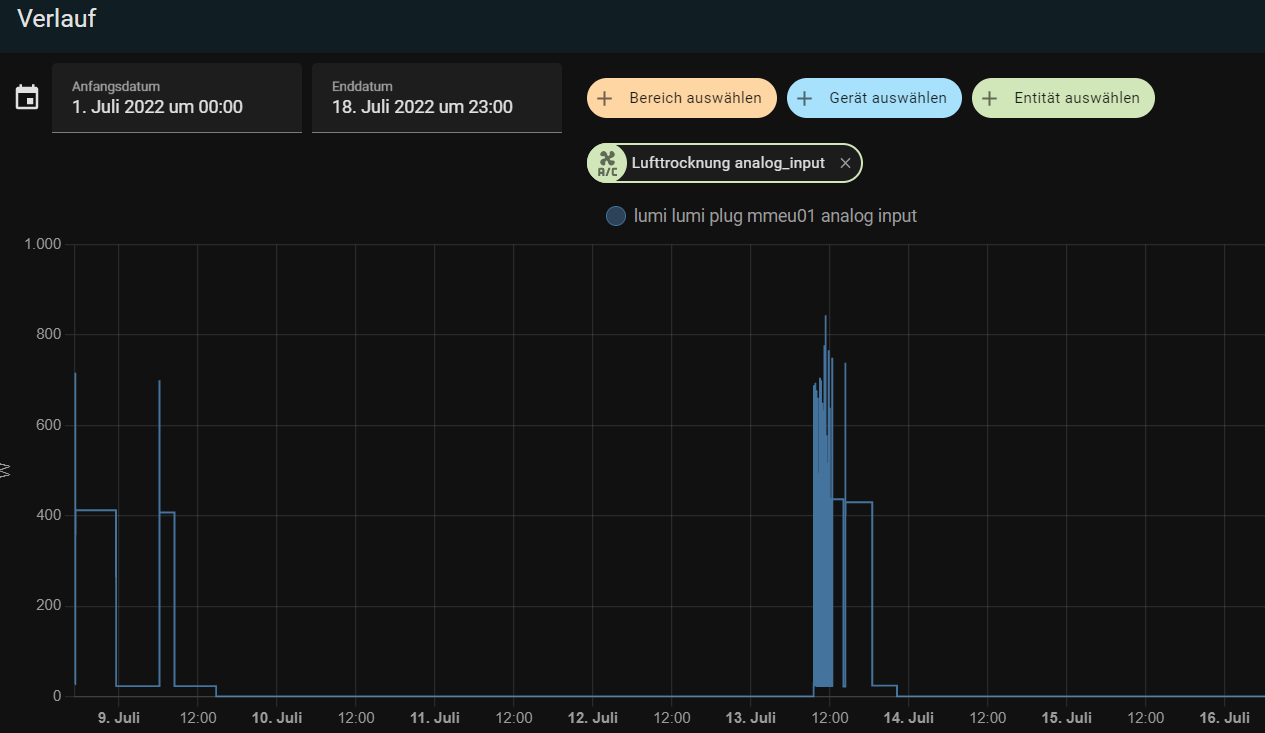Click the '16. Juli' x-axis label
This screenshot has height=733, width=1265.
[1224, 718]
